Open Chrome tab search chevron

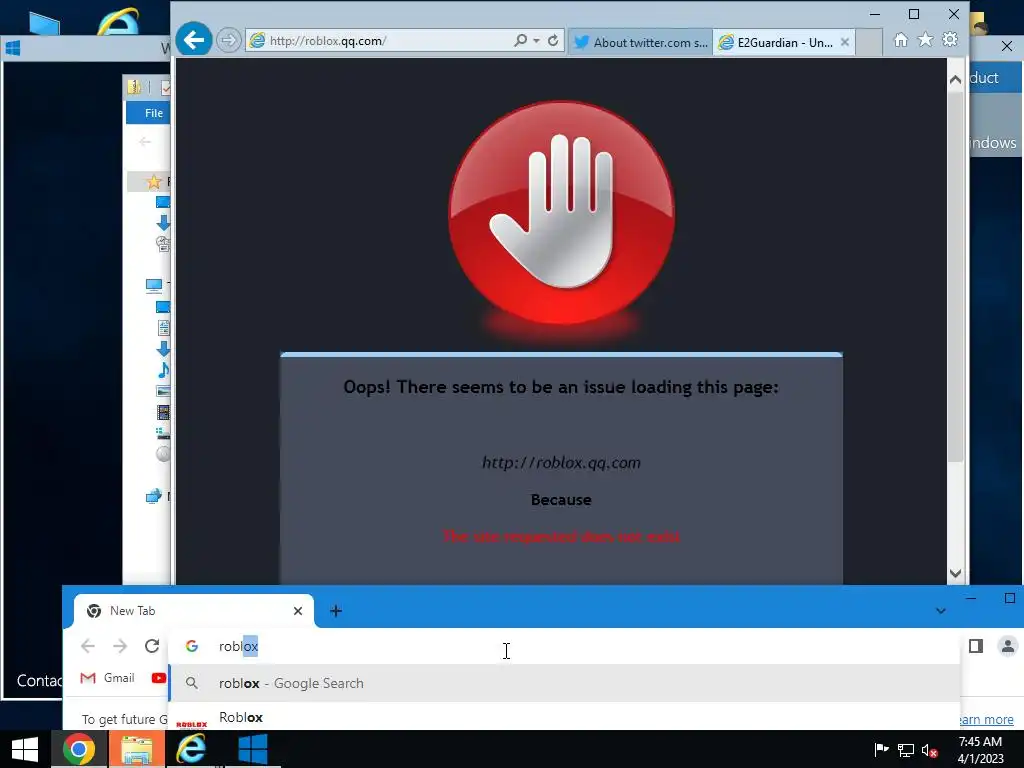(940, 611)
